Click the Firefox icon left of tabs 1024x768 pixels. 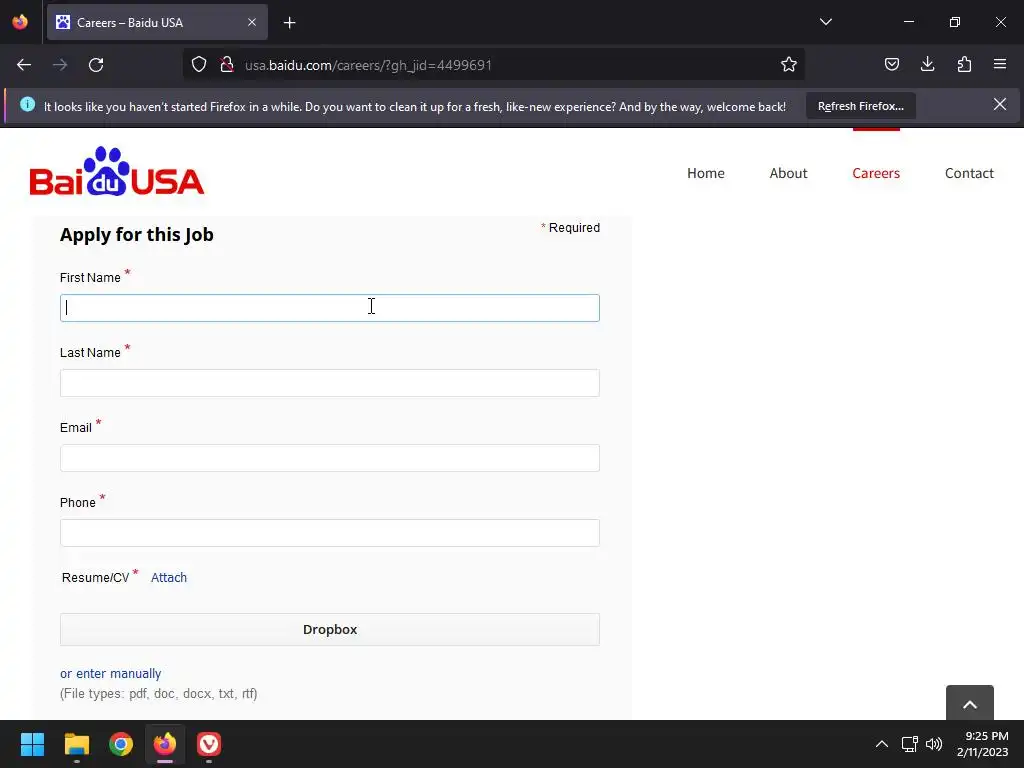(x=20, y=22)
